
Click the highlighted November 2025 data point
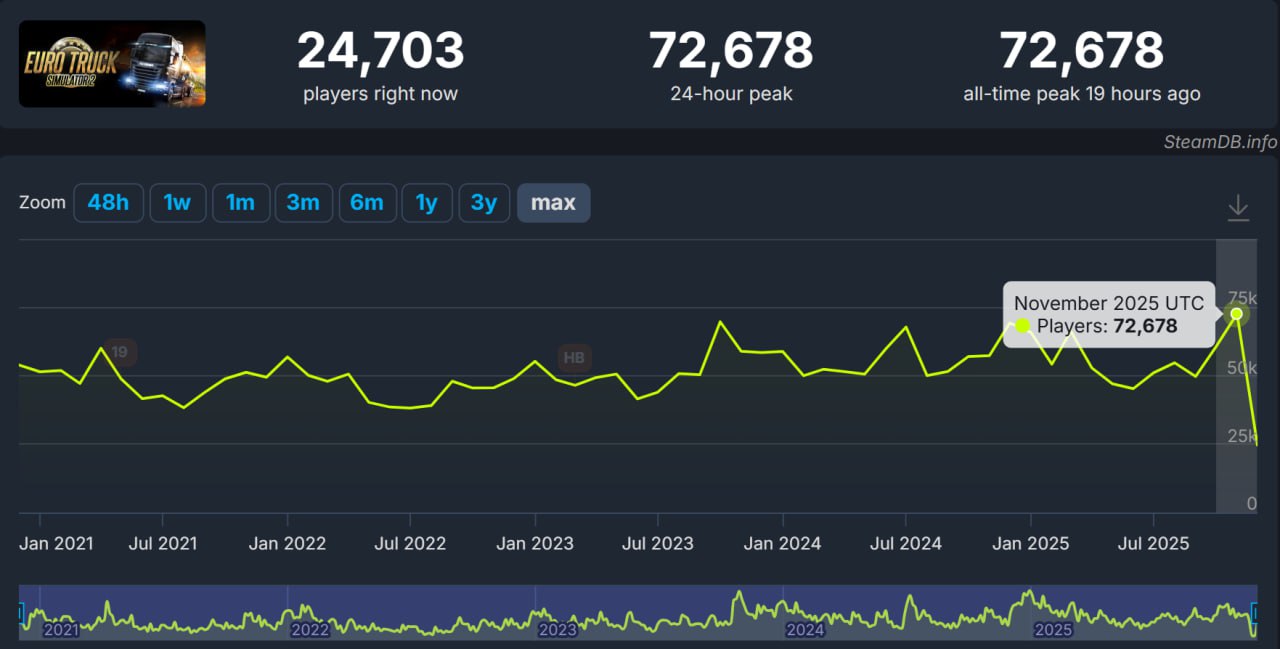pos(1236,314)
